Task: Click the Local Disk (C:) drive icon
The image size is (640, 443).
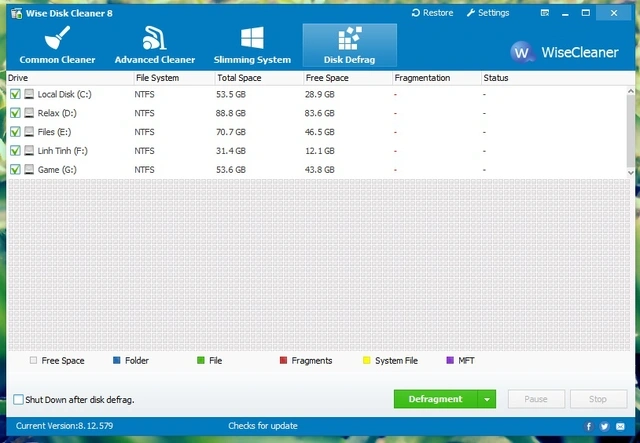Action: point(29,94)
